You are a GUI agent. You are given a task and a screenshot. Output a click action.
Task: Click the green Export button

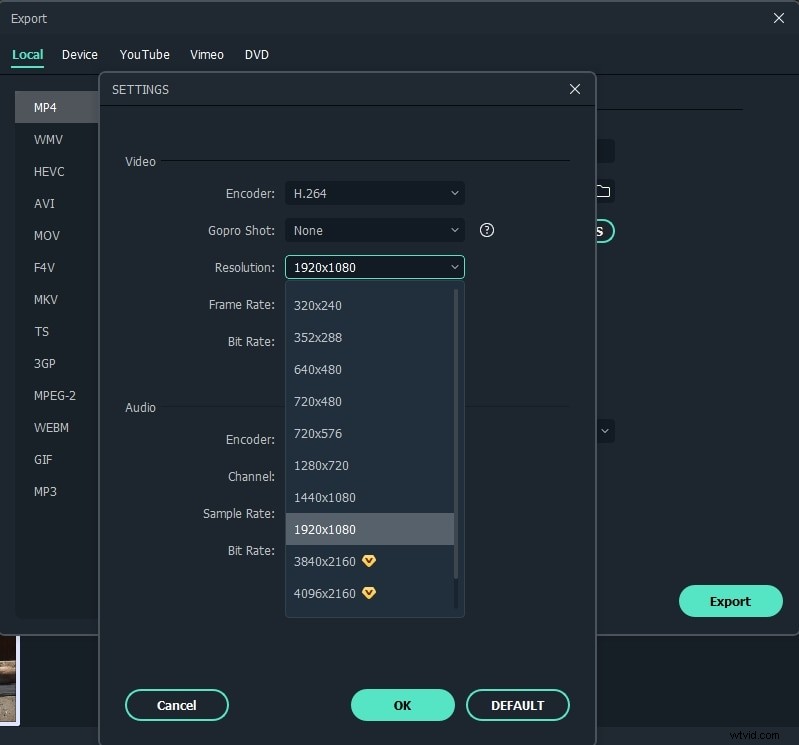(x=730, y=601)
